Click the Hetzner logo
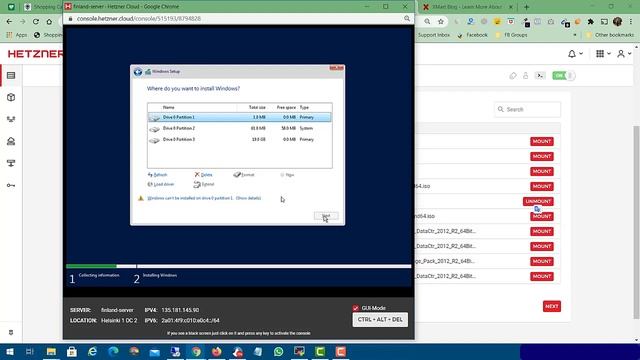Viewport: 640px width, 360px height. 36,54
